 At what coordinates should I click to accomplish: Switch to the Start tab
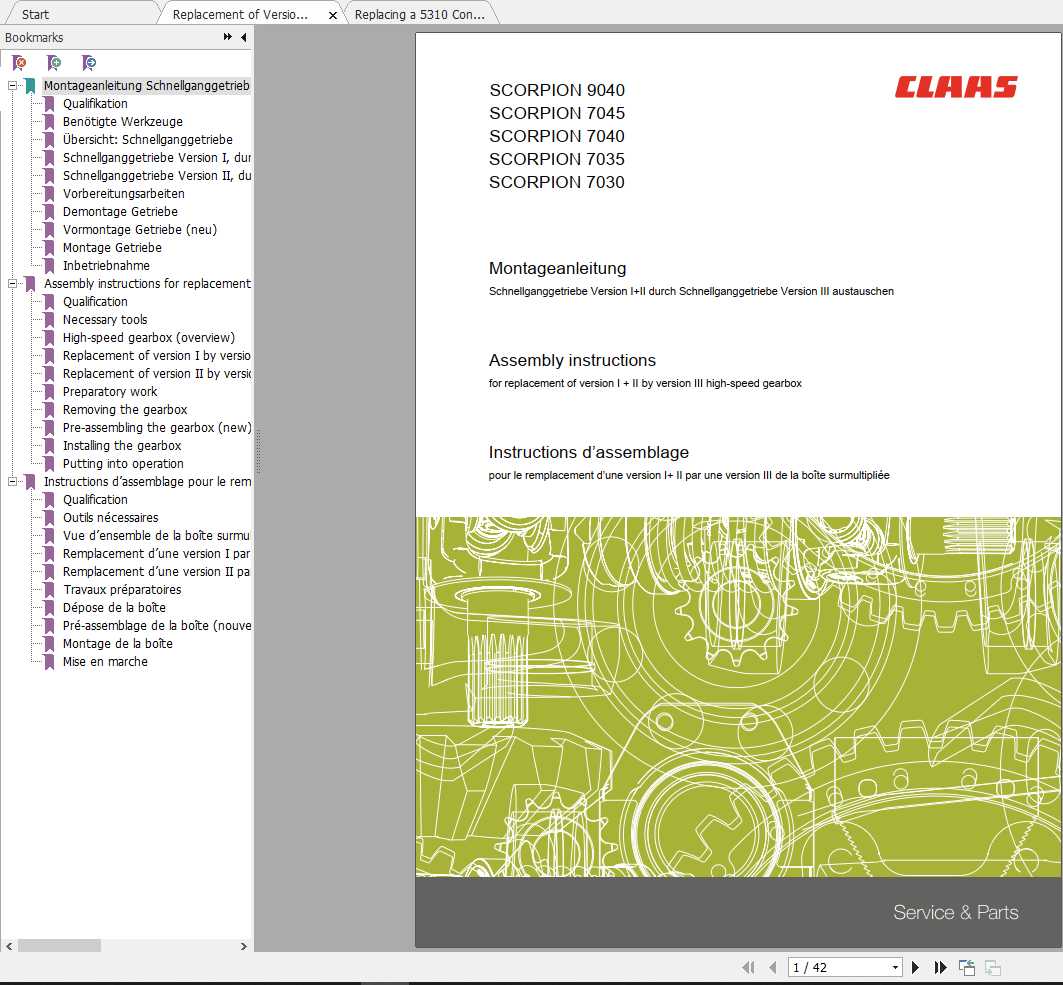pos(36,14)
